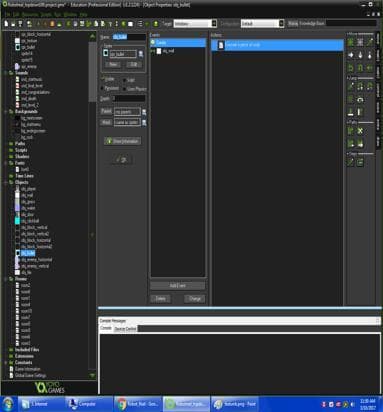
Task: Click the Manage button in toolbar
Action: click(x=293, y=23)
